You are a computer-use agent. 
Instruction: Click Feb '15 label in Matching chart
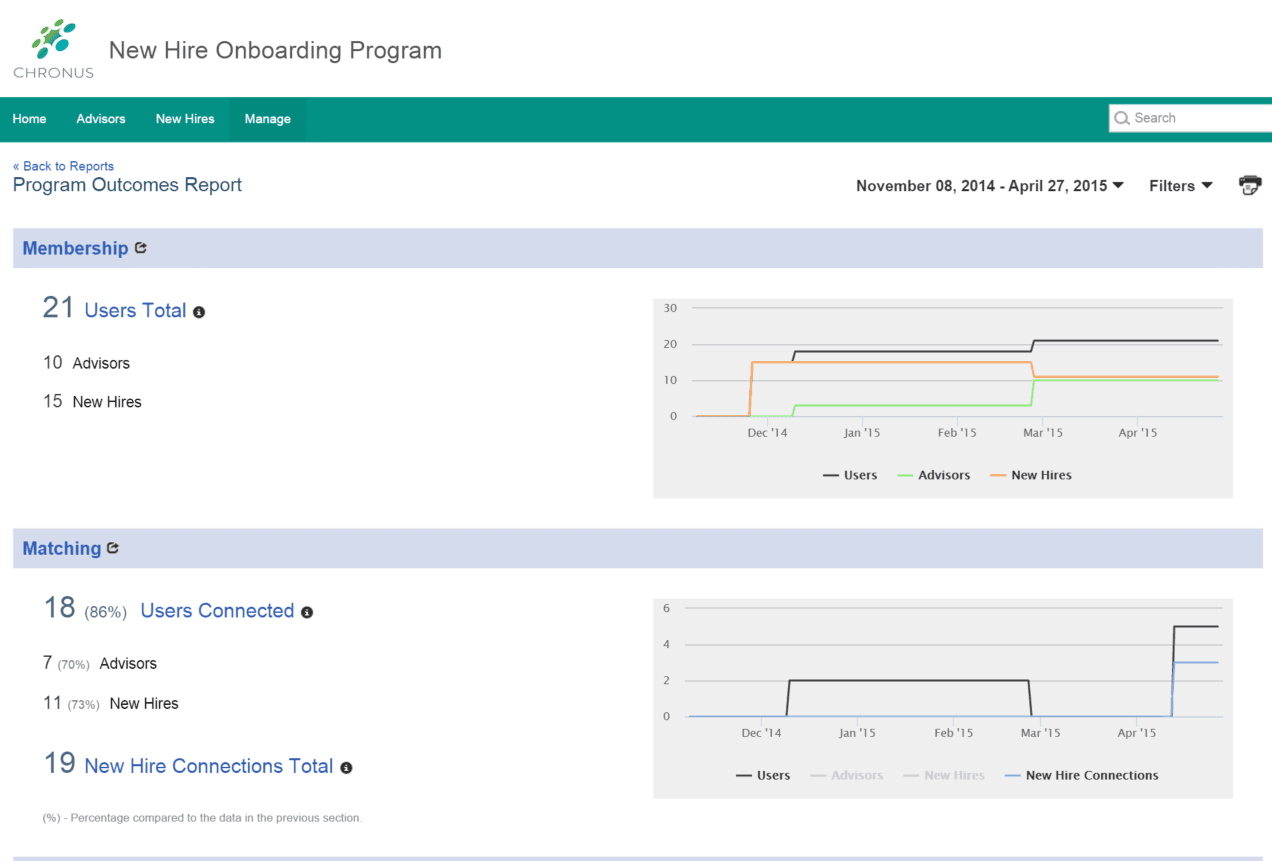953,733
